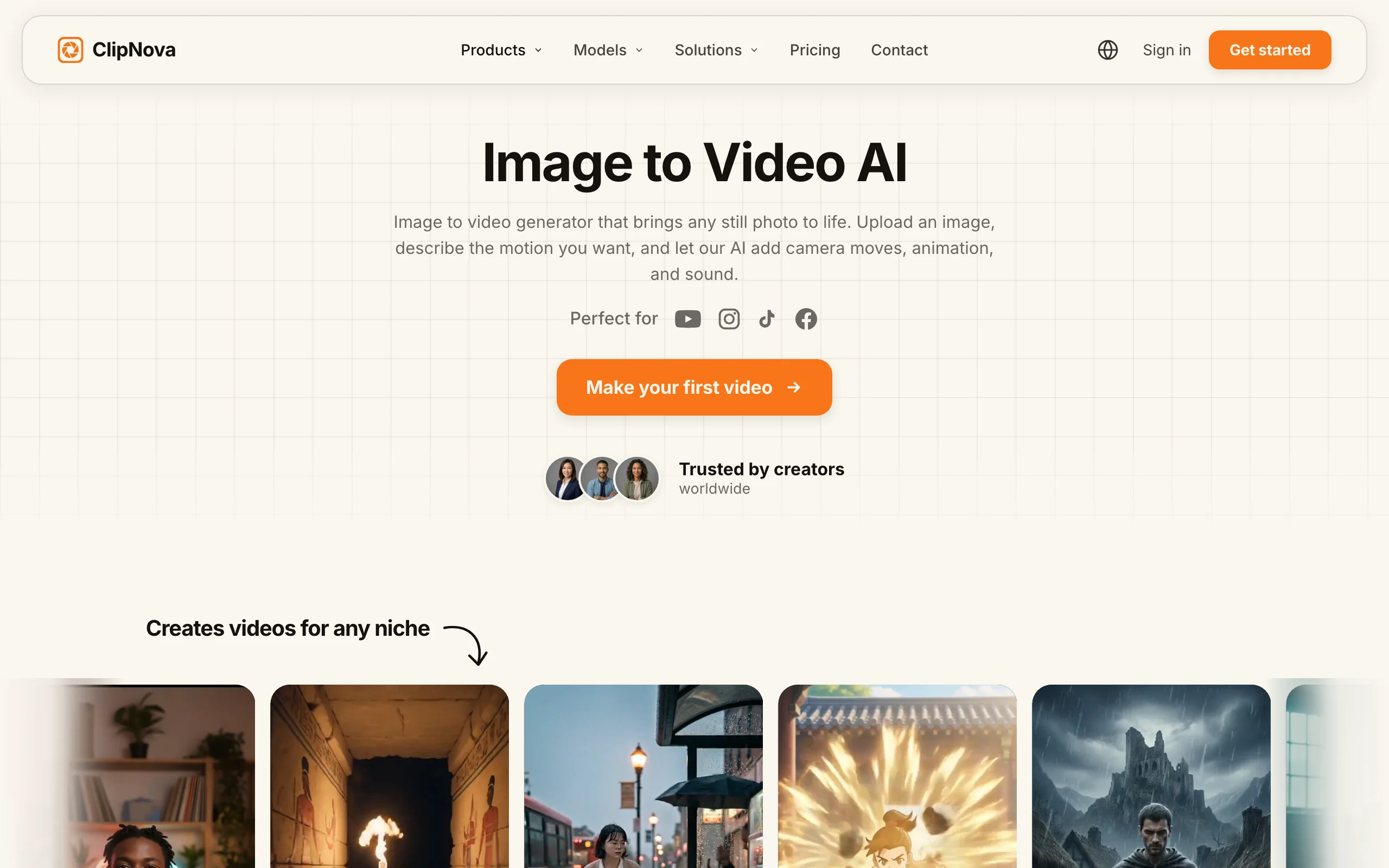Expand the Models dropdown menu

(x=608, y=50)
